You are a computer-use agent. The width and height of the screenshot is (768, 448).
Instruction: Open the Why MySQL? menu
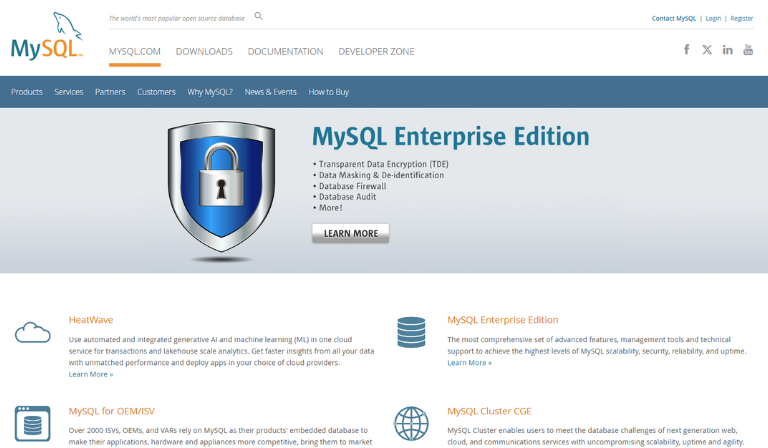(x=210, y=92)
